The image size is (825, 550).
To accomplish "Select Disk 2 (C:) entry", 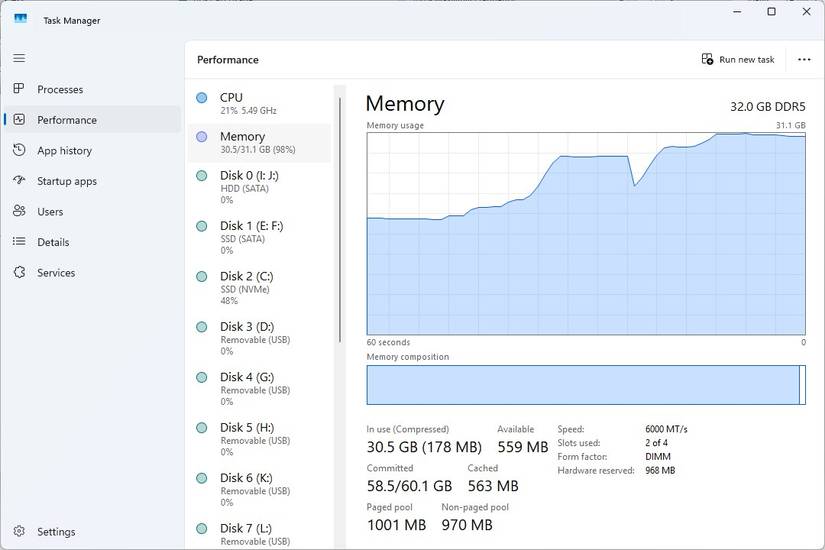I will [259, 288].
